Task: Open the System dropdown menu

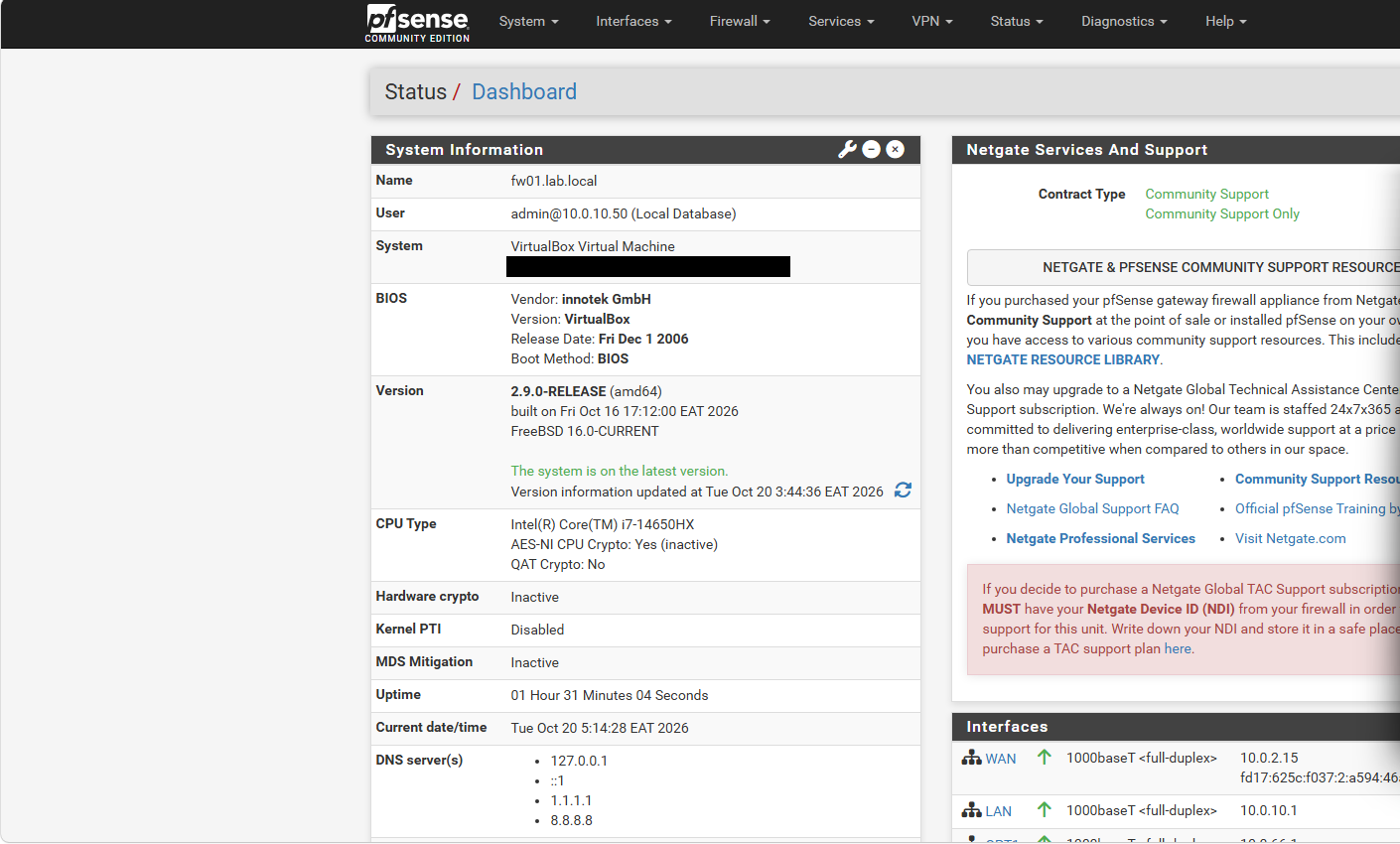Action: point(528,21)
